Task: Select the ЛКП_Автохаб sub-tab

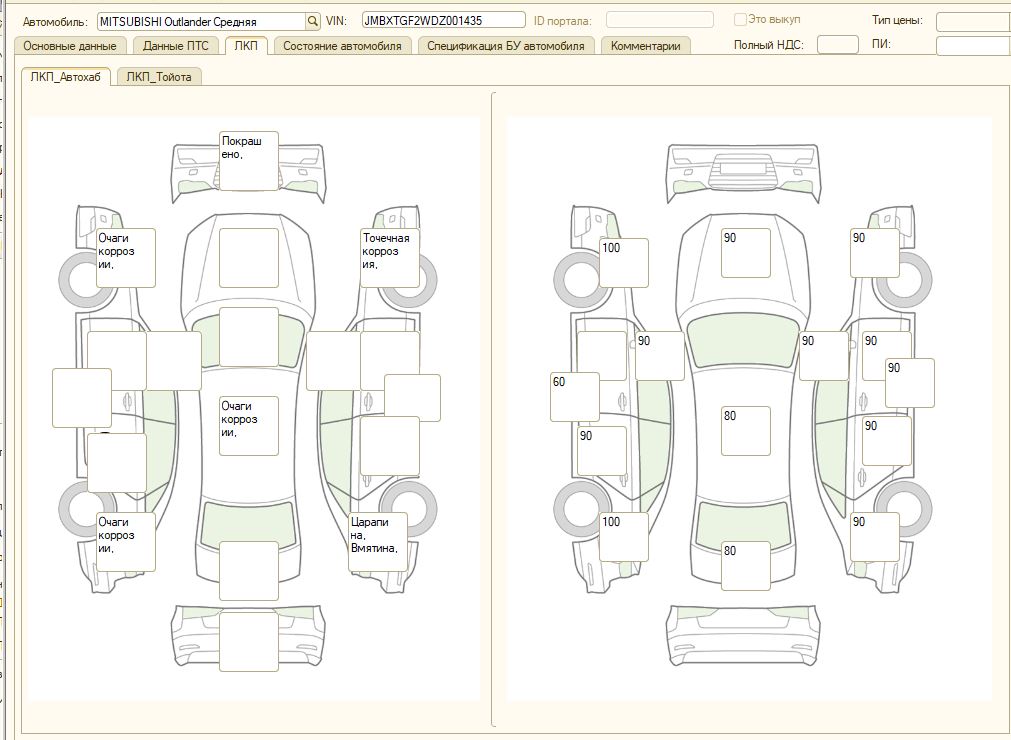Action: coord(66,77)
